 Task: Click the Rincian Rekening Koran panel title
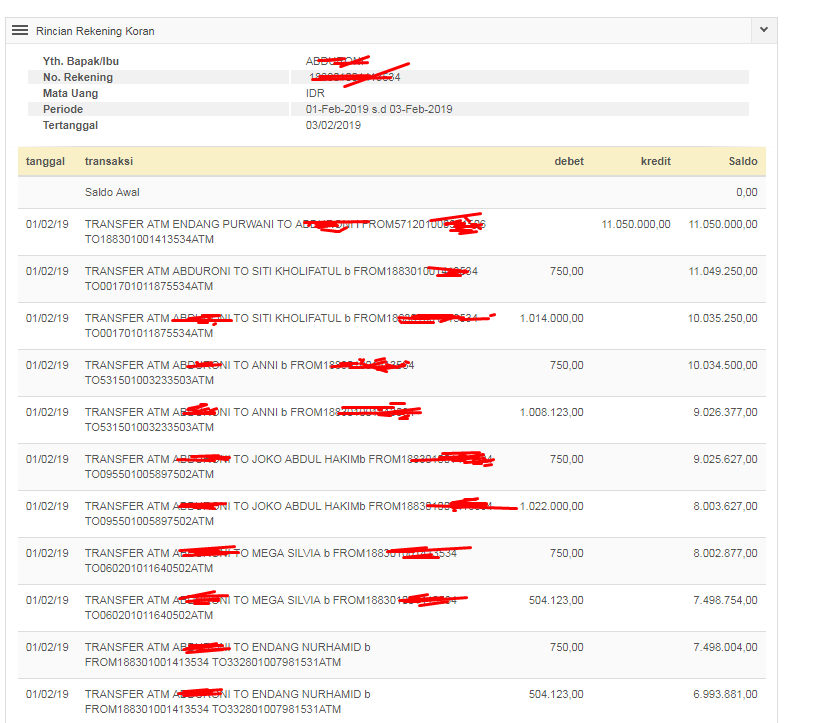[95, 31]
